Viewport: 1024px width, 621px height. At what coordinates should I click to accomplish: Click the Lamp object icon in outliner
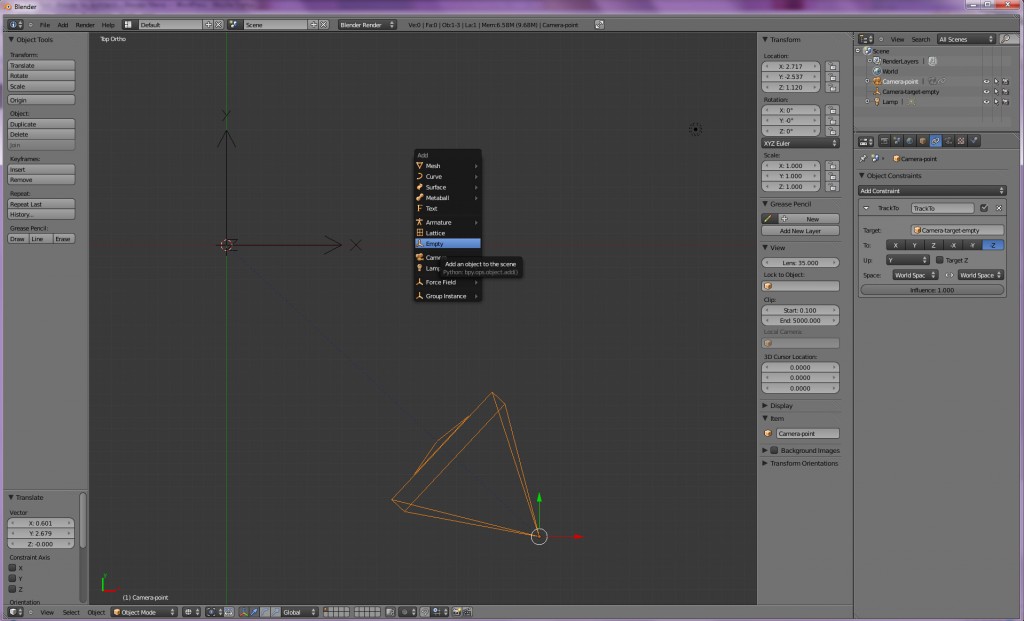point(875,102)
